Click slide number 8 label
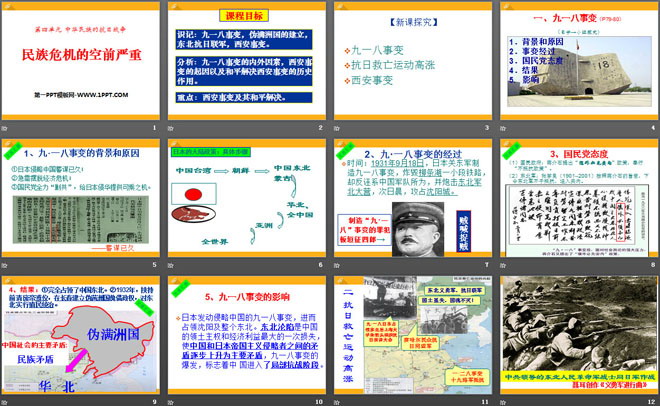 pos(653,265)
